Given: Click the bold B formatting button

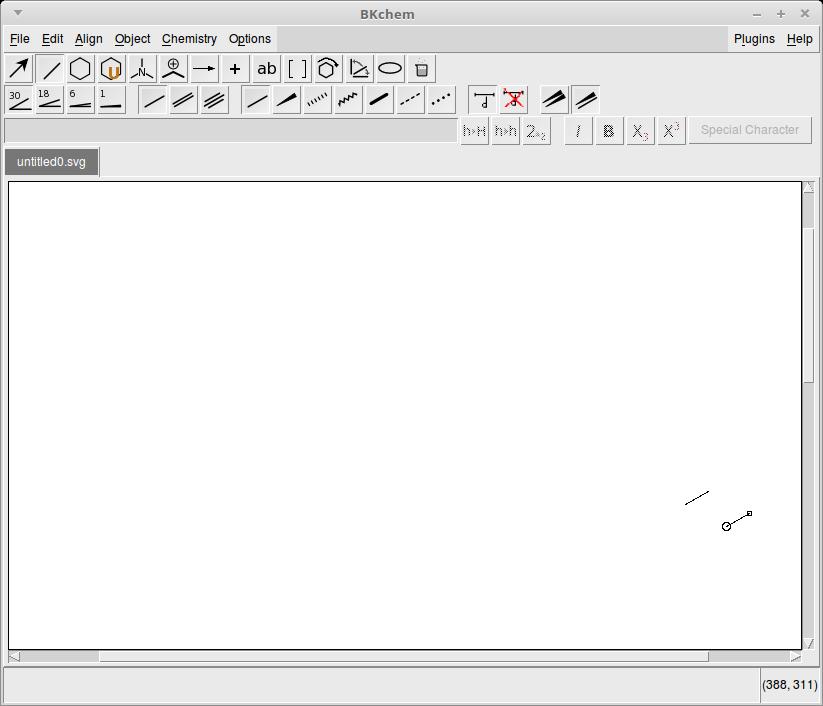Looking at the screenshot, I should 608,131.
